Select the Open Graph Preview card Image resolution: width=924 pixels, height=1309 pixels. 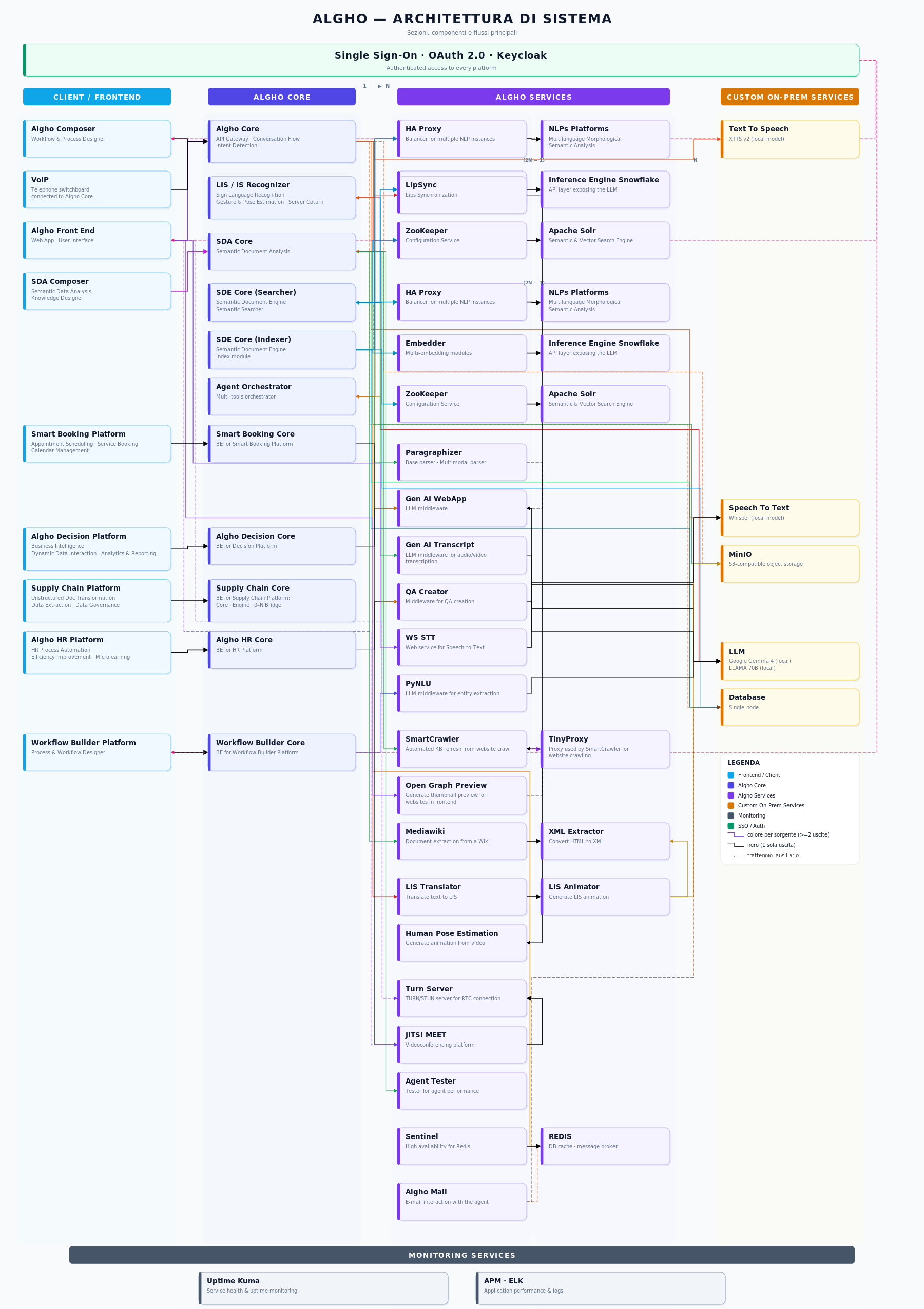461,795
